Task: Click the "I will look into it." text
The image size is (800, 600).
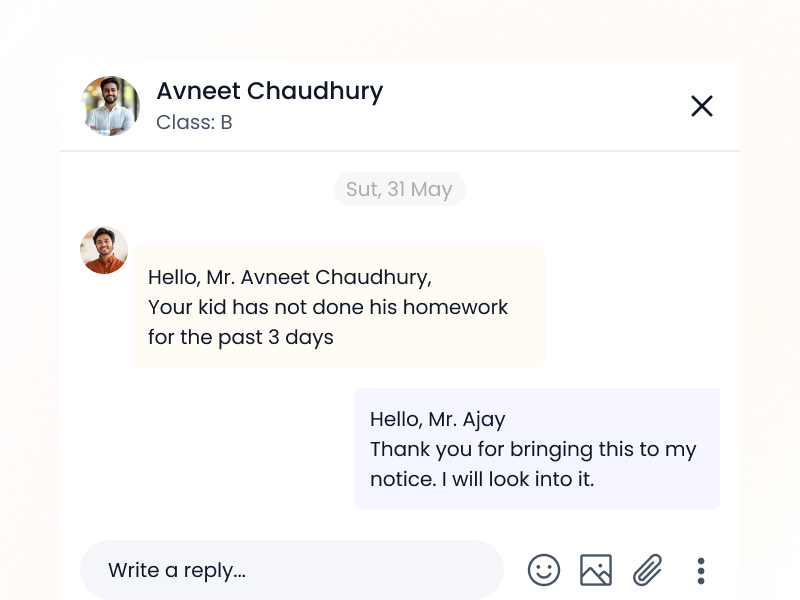Action: tap(523, 479)
